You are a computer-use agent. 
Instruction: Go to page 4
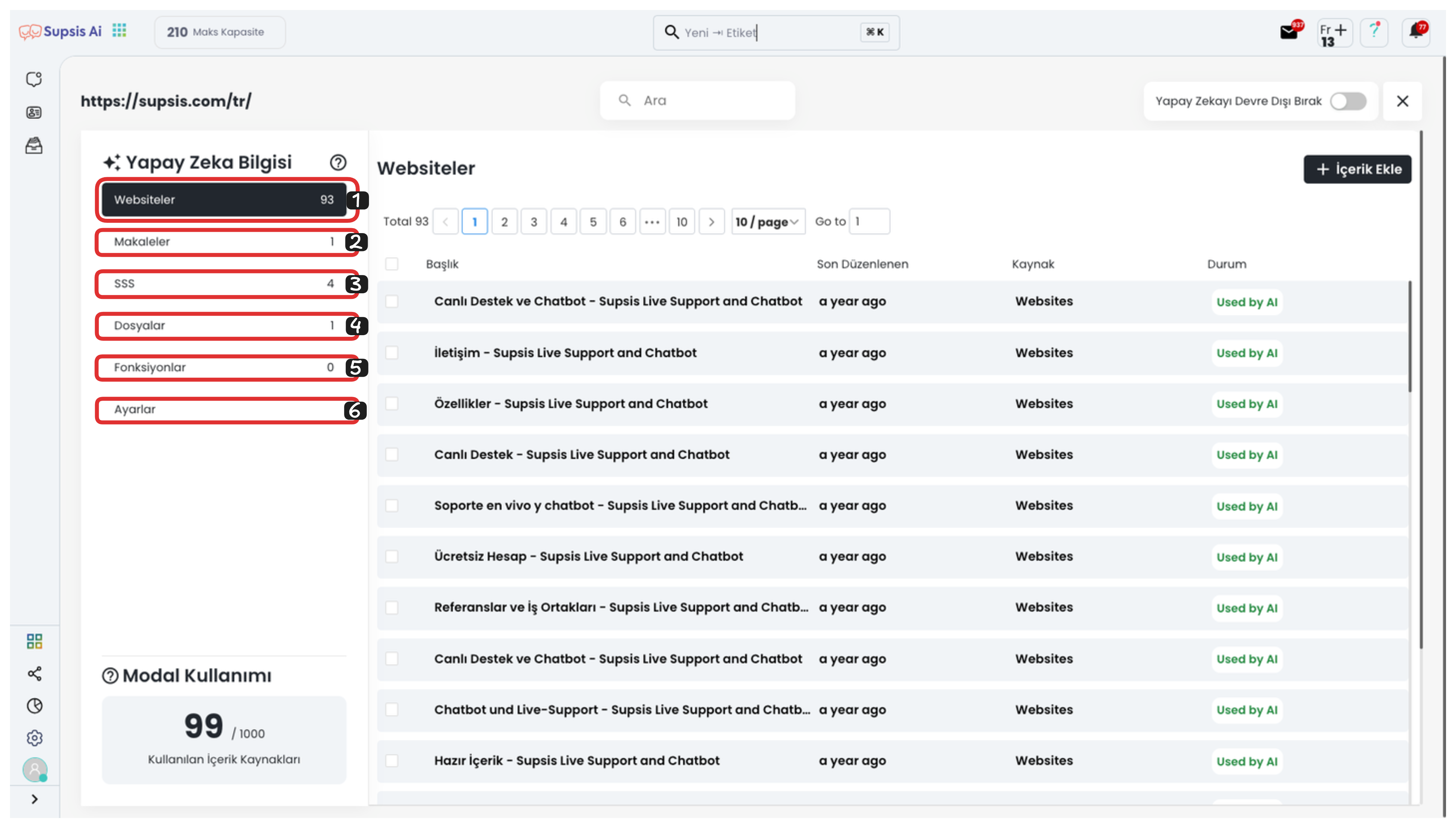pos(564,222)
